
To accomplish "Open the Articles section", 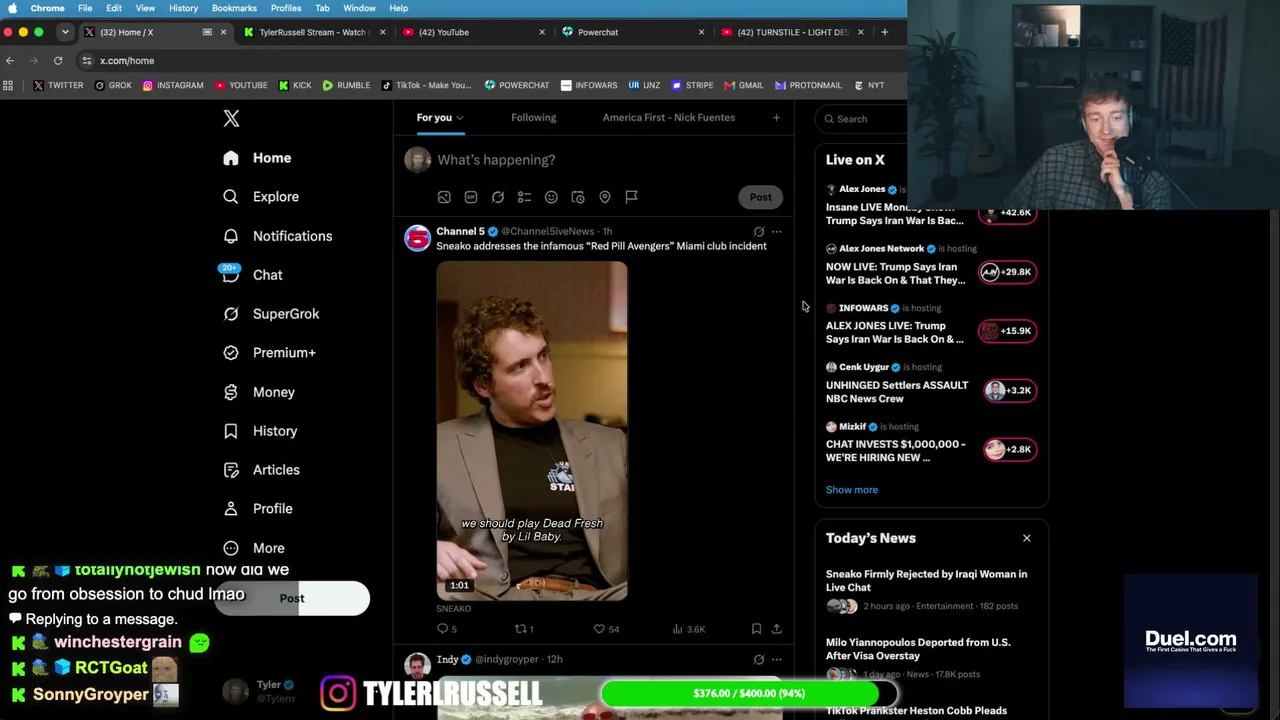I will point(262,470).
